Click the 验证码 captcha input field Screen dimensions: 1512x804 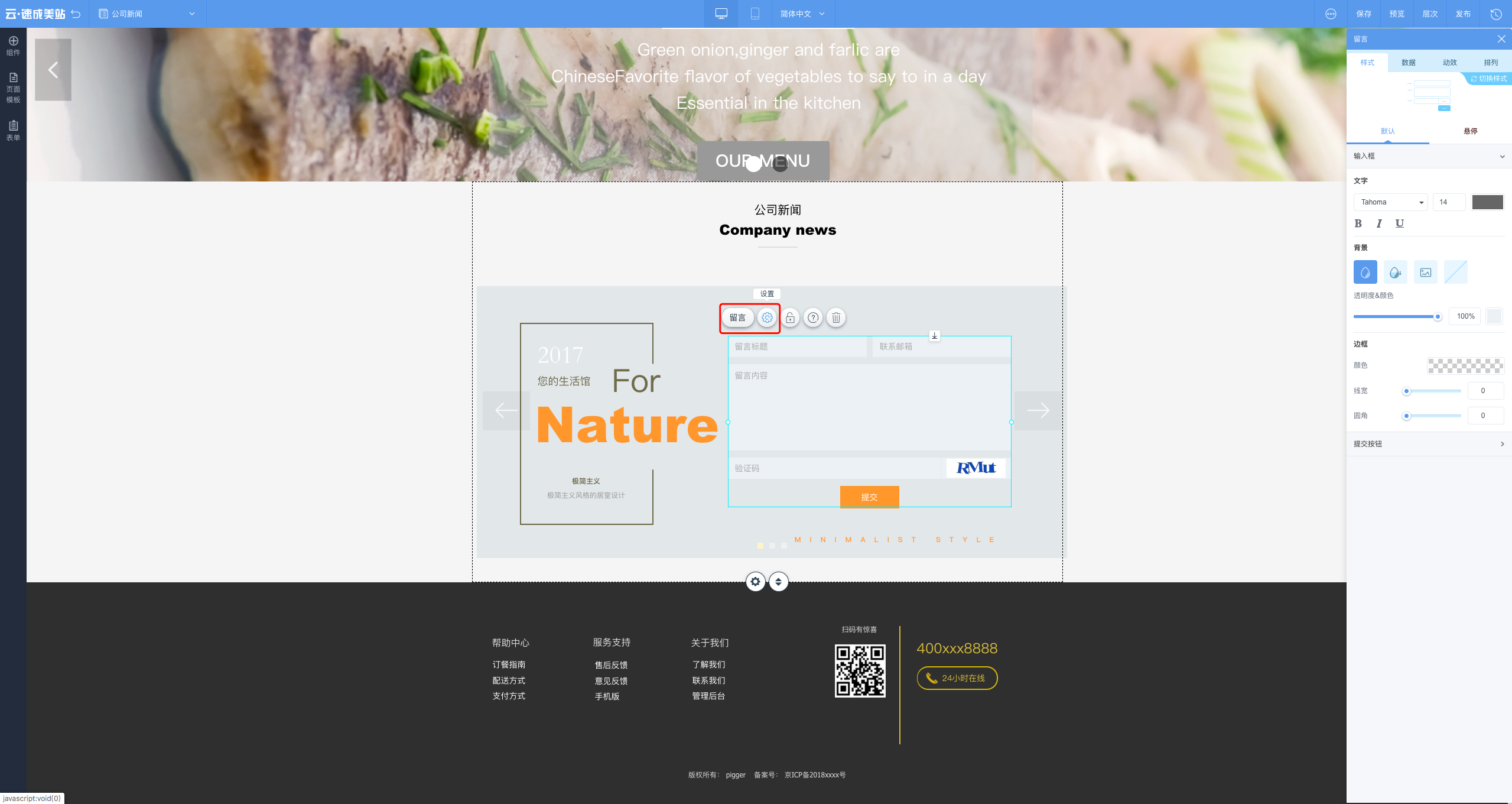pyautogui.click(x=834, y=468)
